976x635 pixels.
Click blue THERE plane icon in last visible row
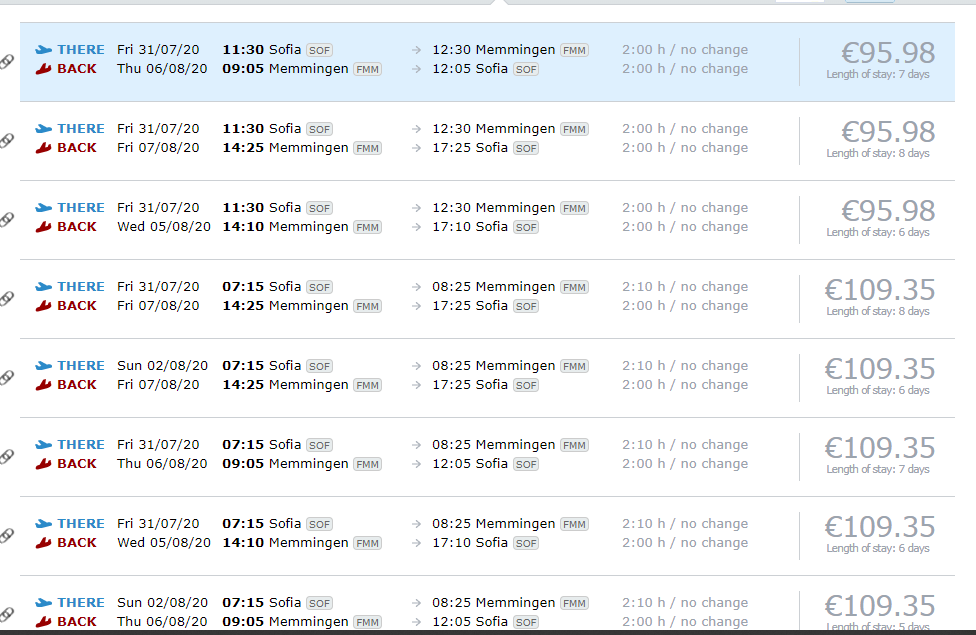(x=43, y=603)
